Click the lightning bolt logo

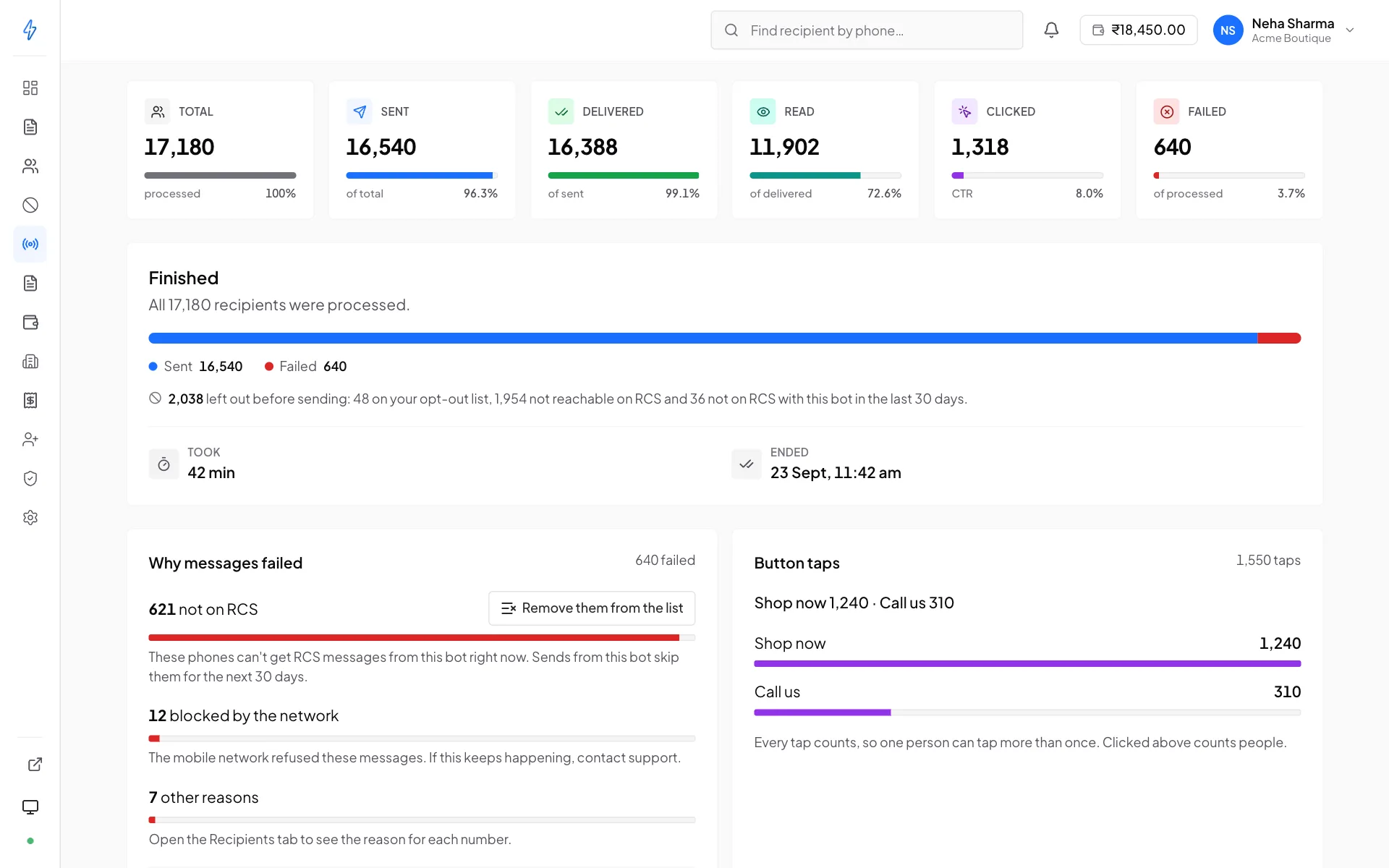pos(30,30)
